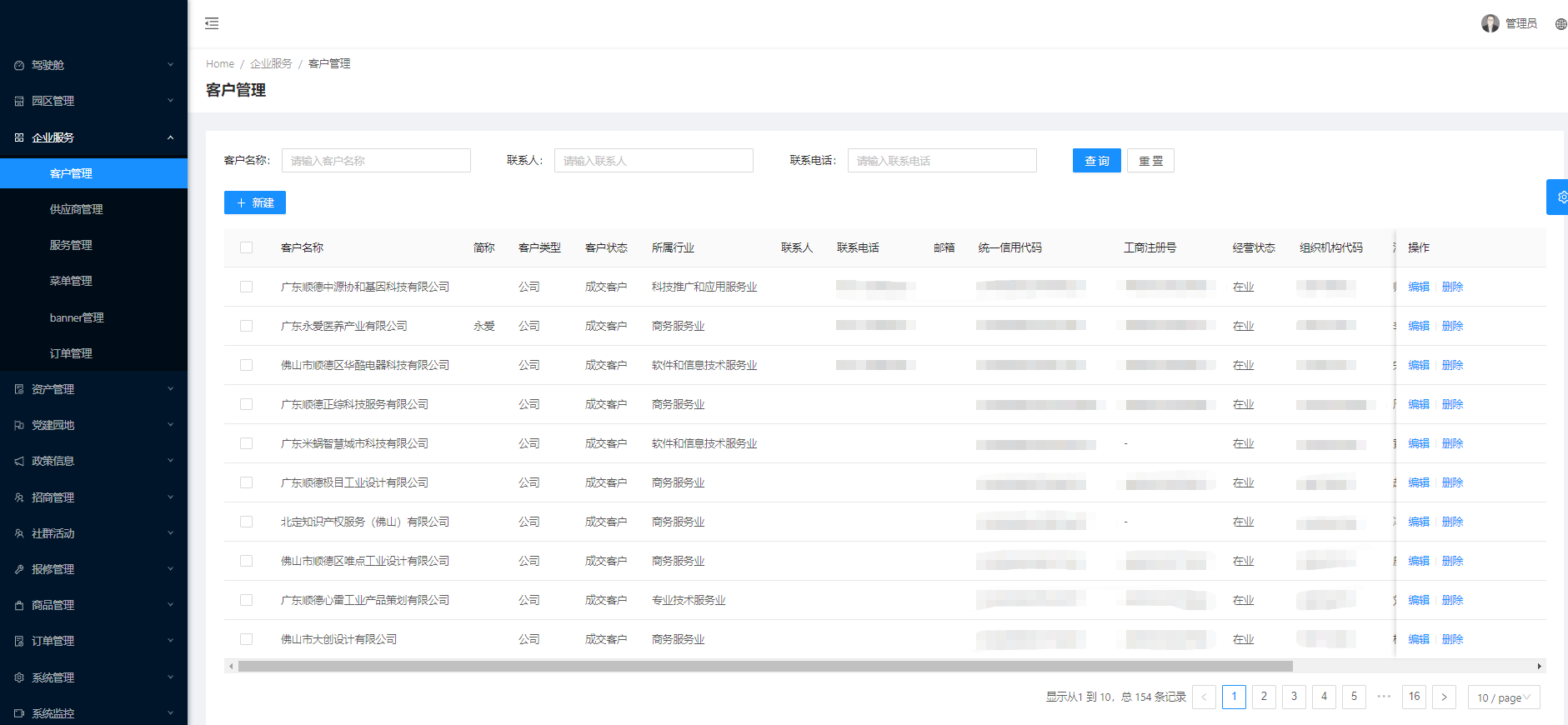
Task: Click the administrator avatar icon
Action: [x=1490, y=23]
